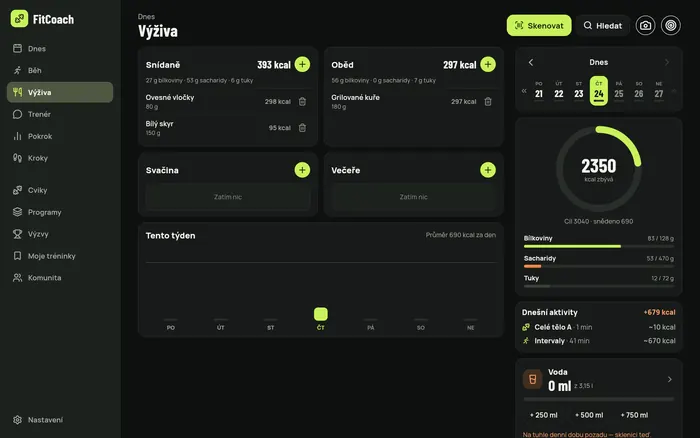
Task: Jump back a week with double chevron
Action: [x=524, y=91]
